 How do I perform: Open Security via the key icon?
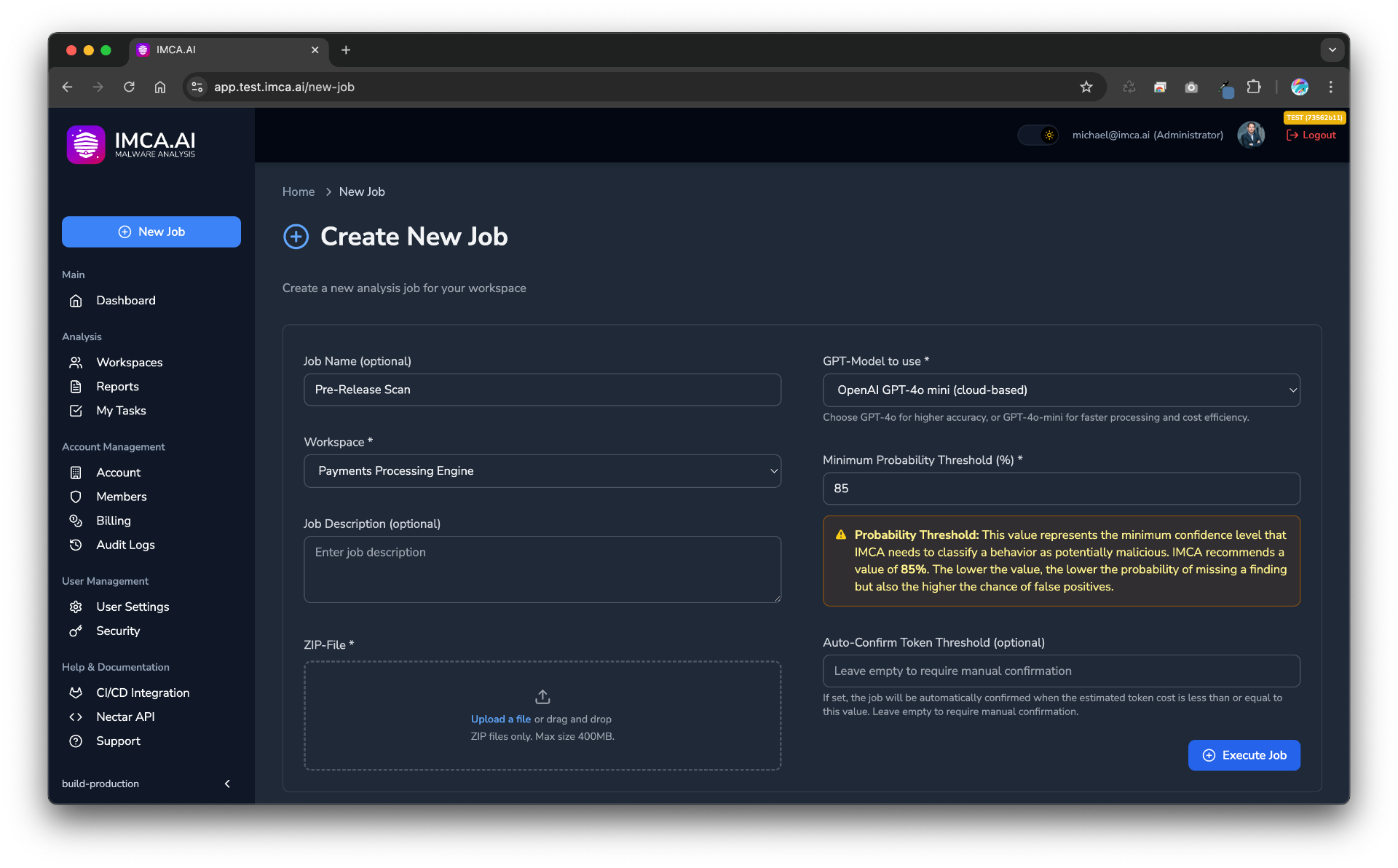pos(76,631)
